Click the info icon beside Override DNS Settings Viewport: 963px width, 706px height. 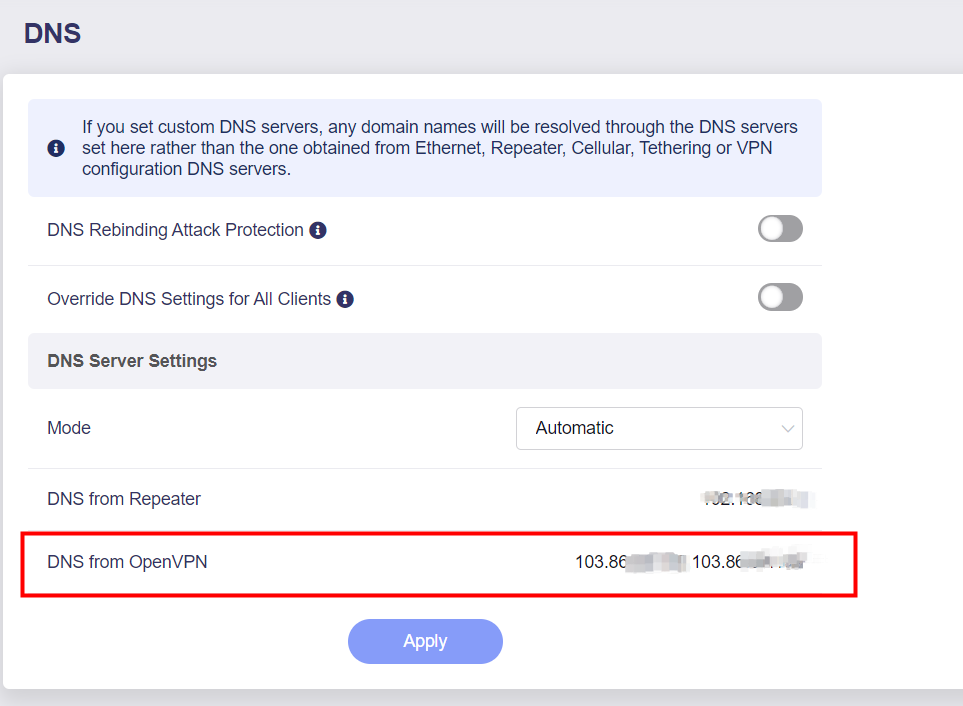pyautogui.click(x=345, y=299)
